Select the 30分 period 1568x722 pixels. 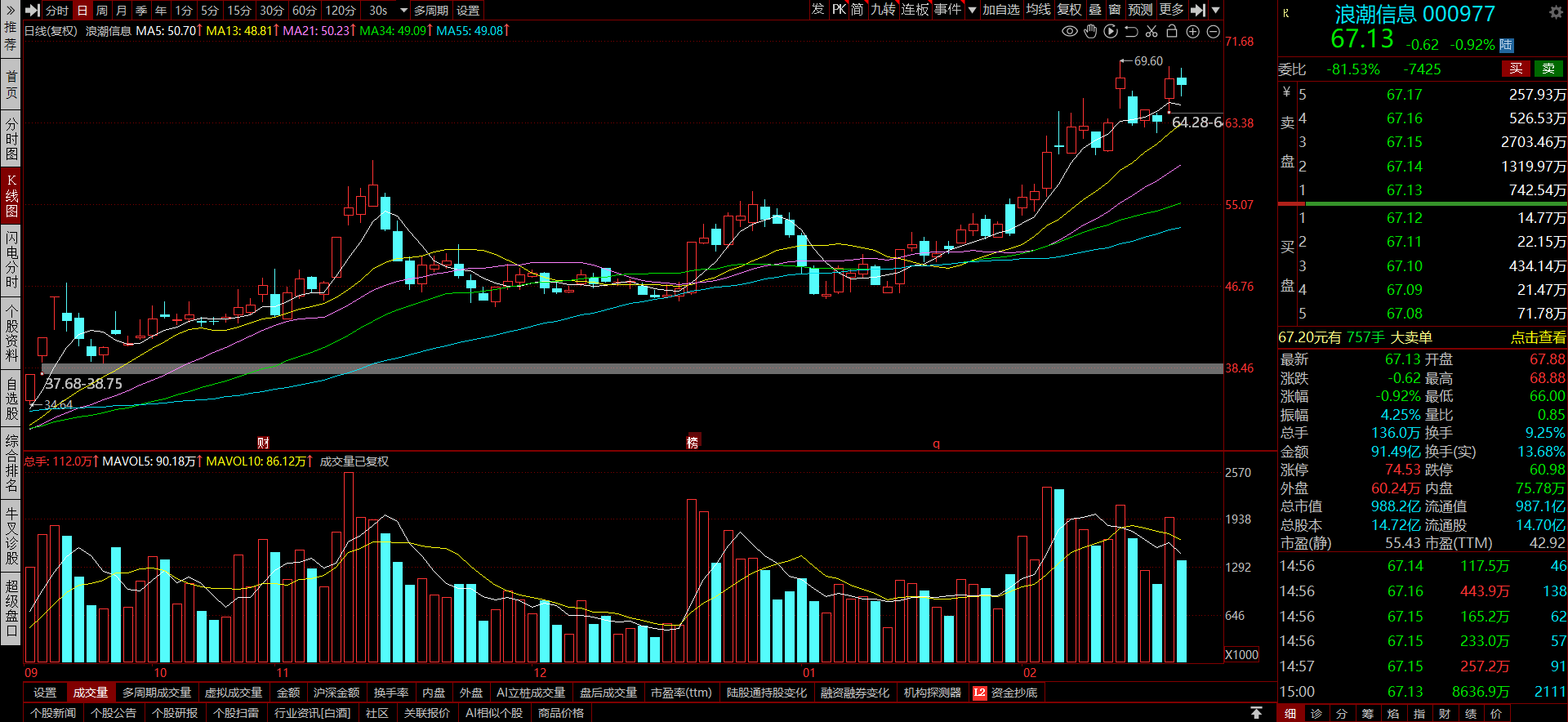pyautogui.click(x=272, y=11)
